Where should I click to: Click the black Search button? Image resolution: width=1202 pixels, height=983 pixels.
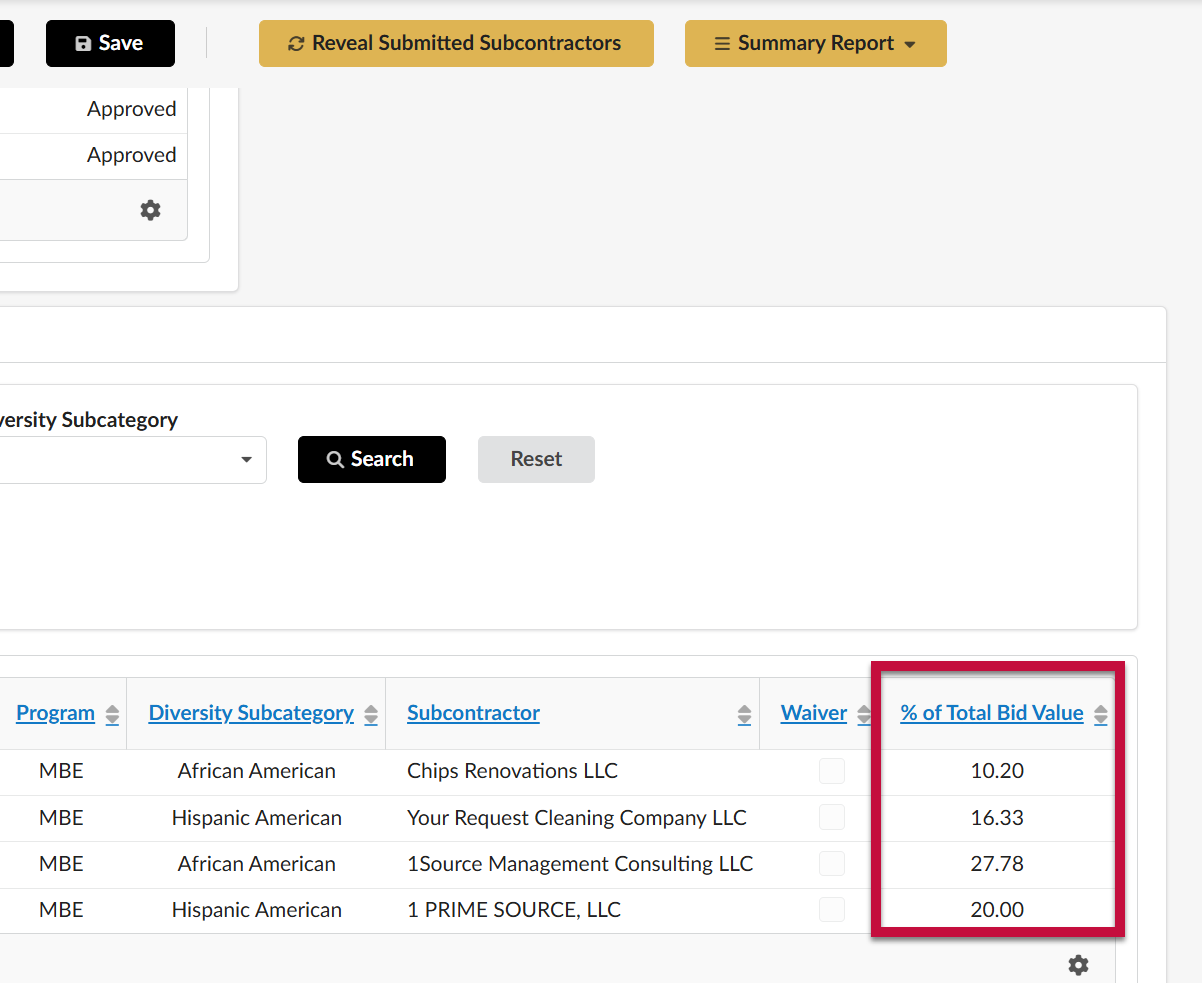coord(372,459)
